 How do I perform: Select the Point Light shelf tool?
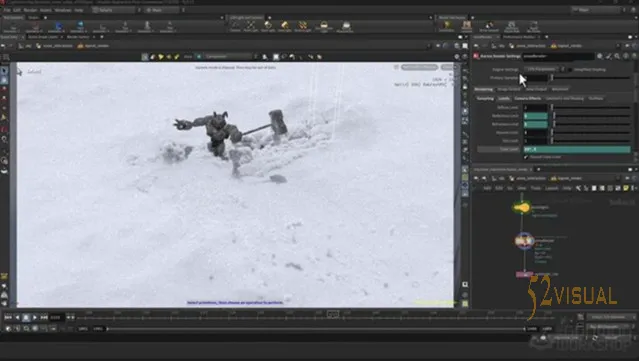pyautogui.click(x=251, y=26)
